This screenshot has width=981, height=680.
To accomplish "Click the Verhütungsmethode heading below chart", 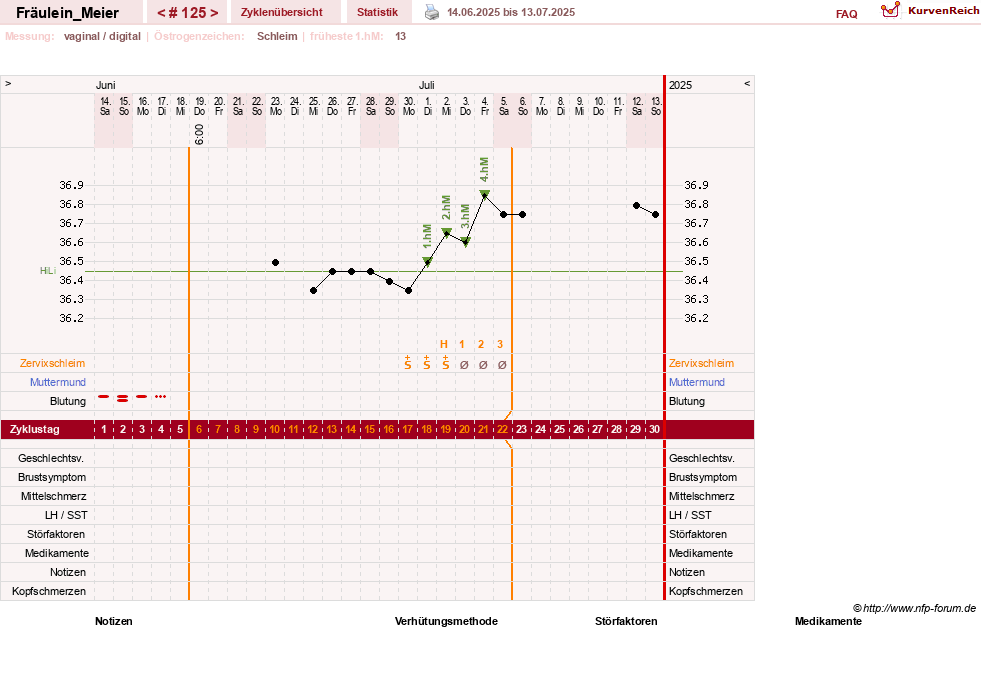I will point(446,621).
